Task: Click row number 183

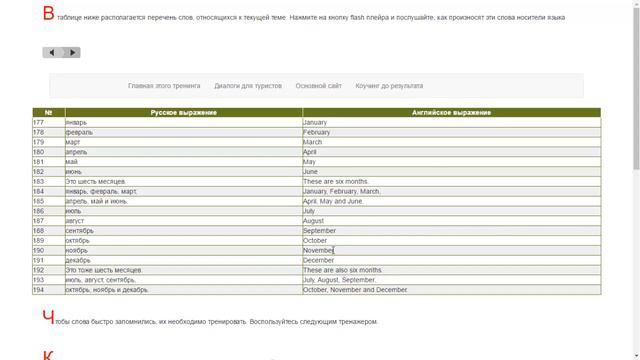Action: [x=38, y=182]
